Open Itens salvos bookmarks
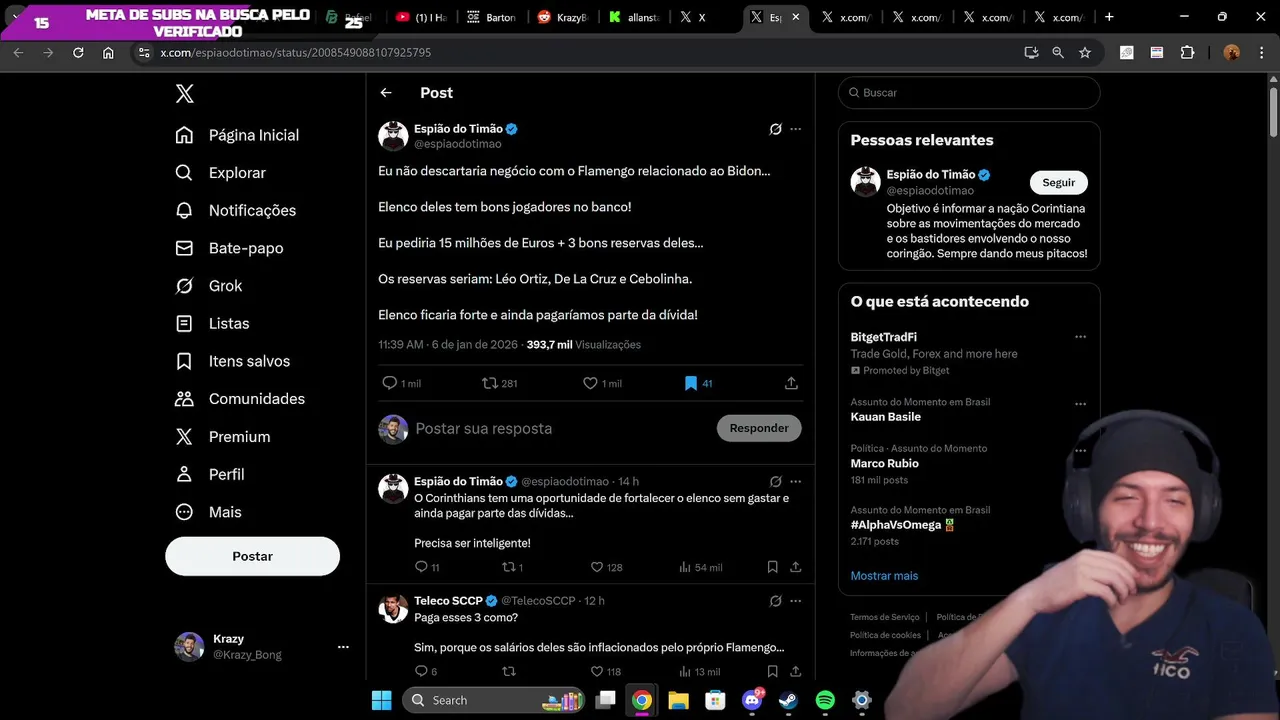This screenshot has height=720, width=1280. (x=232, y=361)
